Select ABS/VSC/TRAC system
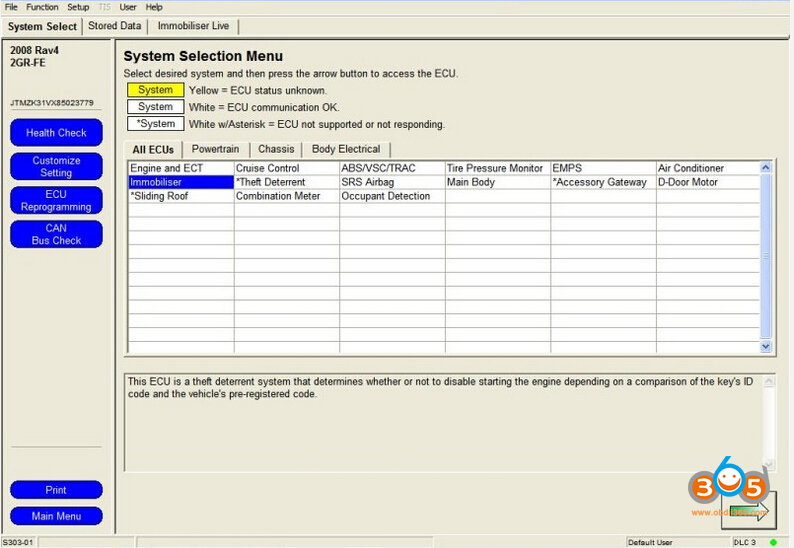The width and height of the screenshot is (794, 548). 392,168
